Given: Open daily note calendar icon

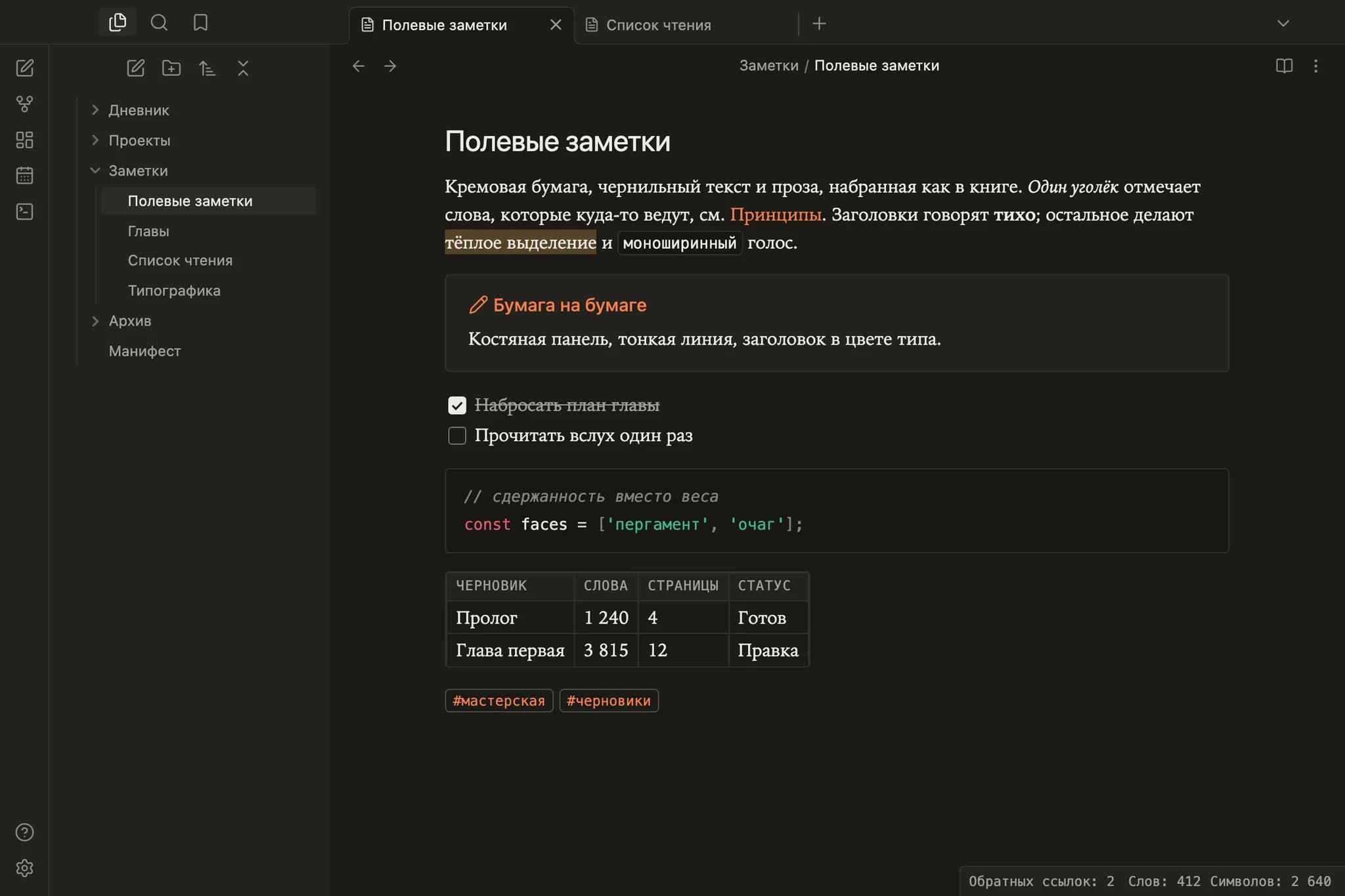Looking at the screenshot, I should (24, 175).
